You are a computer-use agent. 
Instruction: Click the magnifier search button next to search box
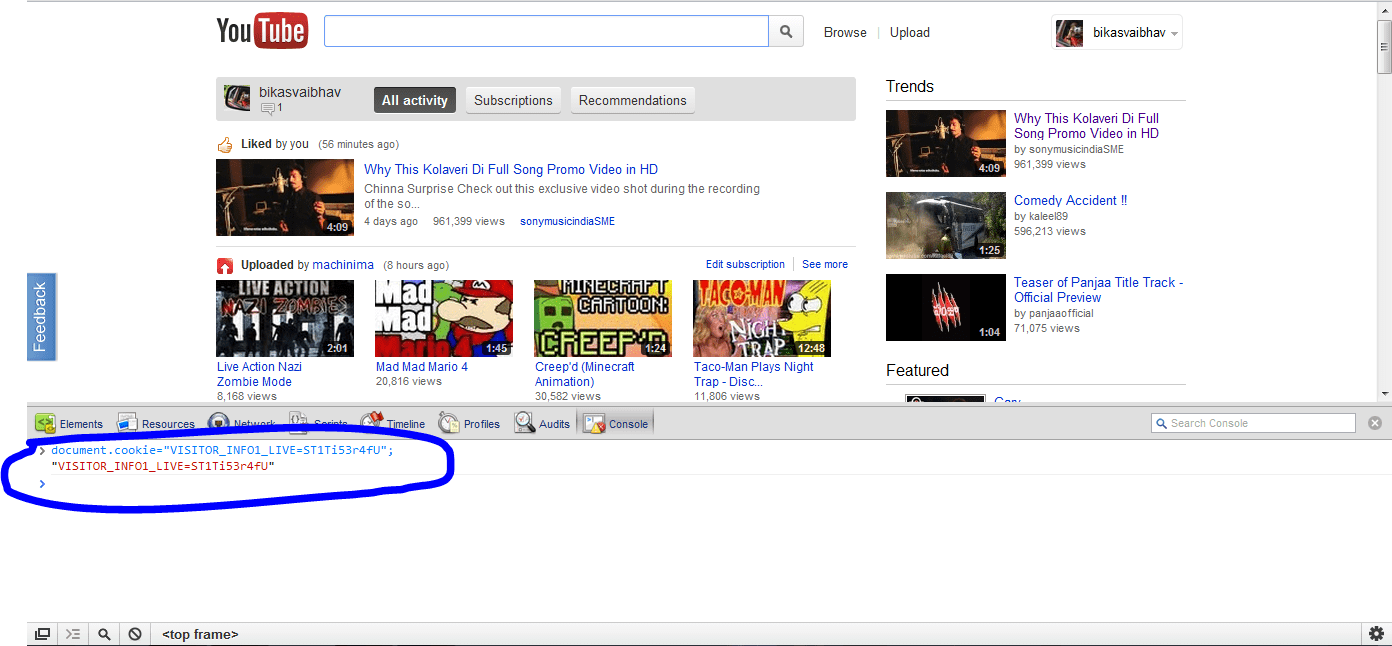tap(786, 31)
